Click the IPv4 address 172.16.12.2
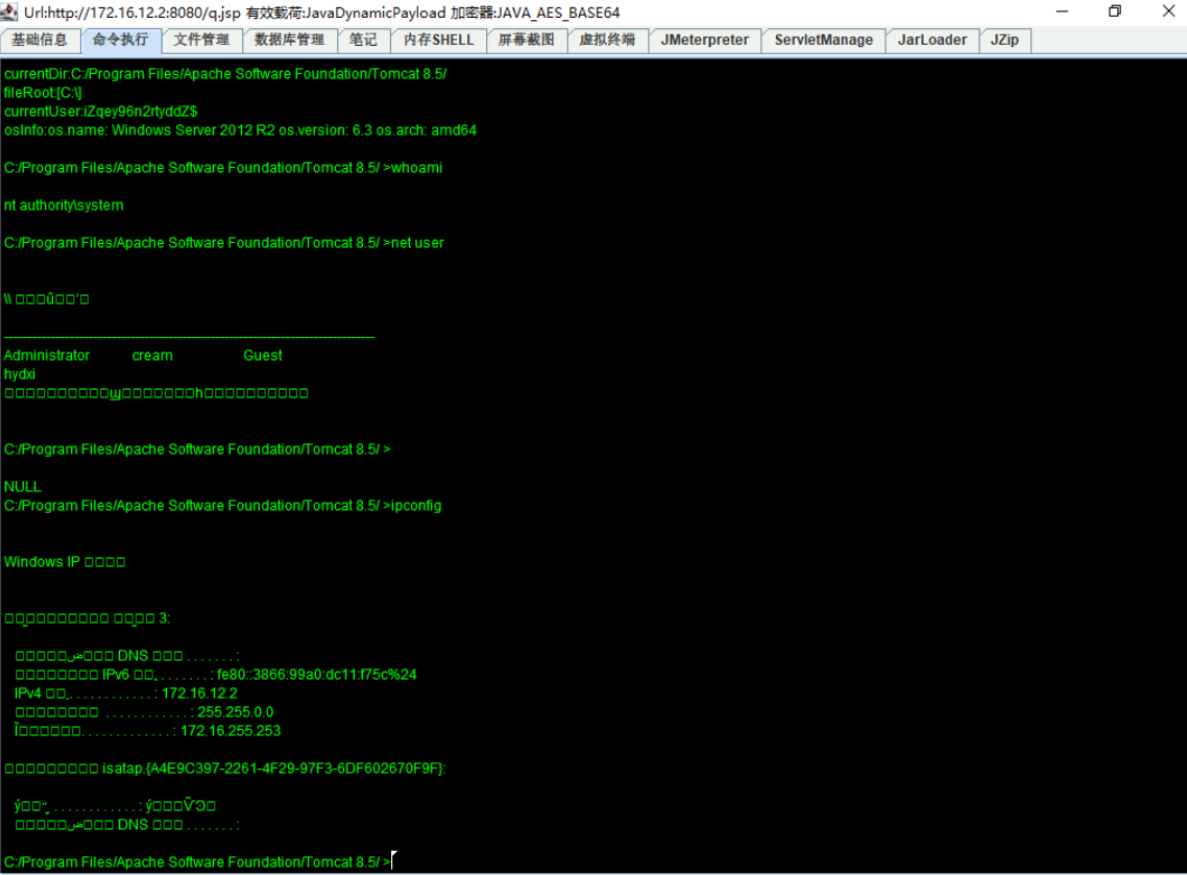This screenshot has width=1187, height=875. click(x=200, y=693)
